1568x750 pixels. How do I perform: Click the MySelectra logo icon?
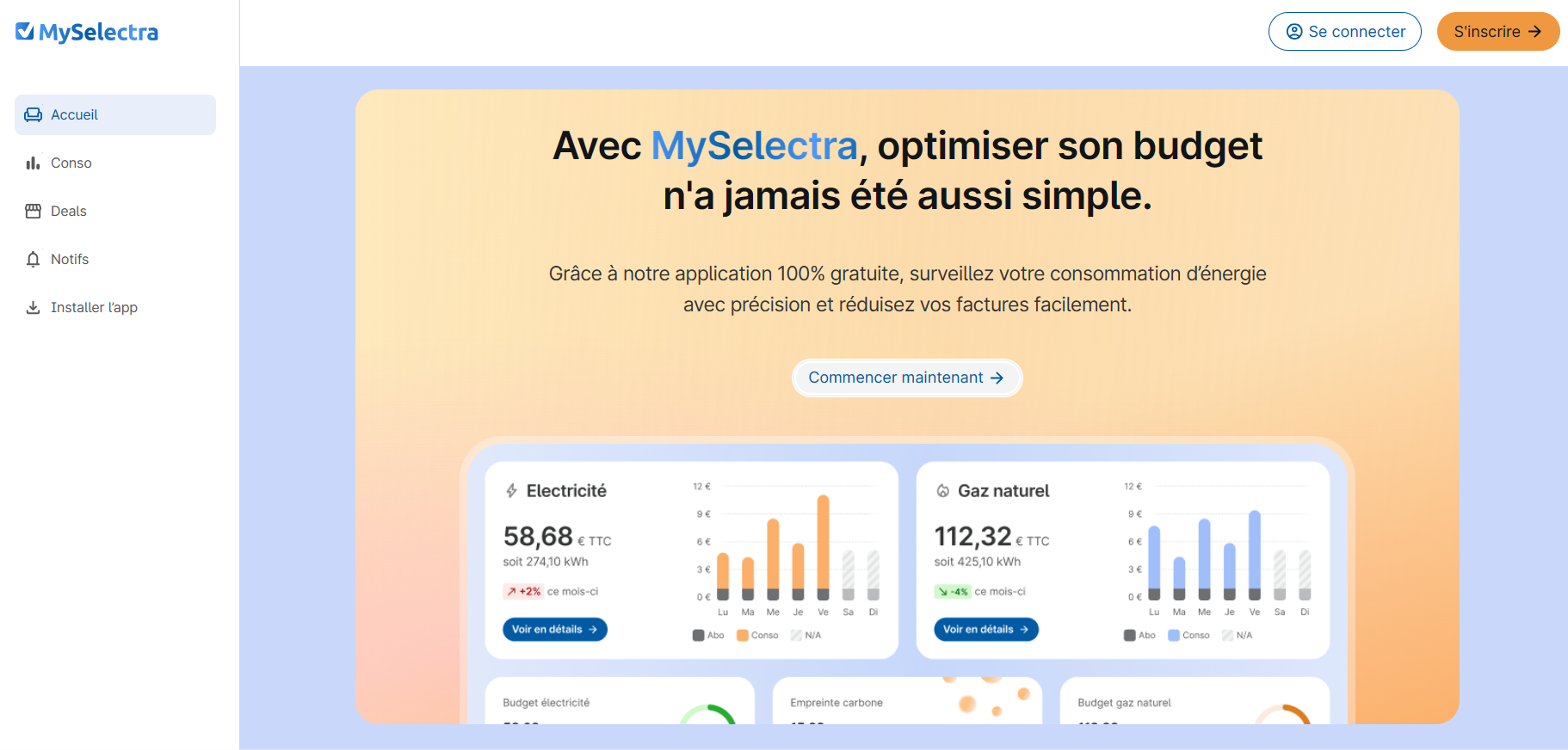point(25,31)
